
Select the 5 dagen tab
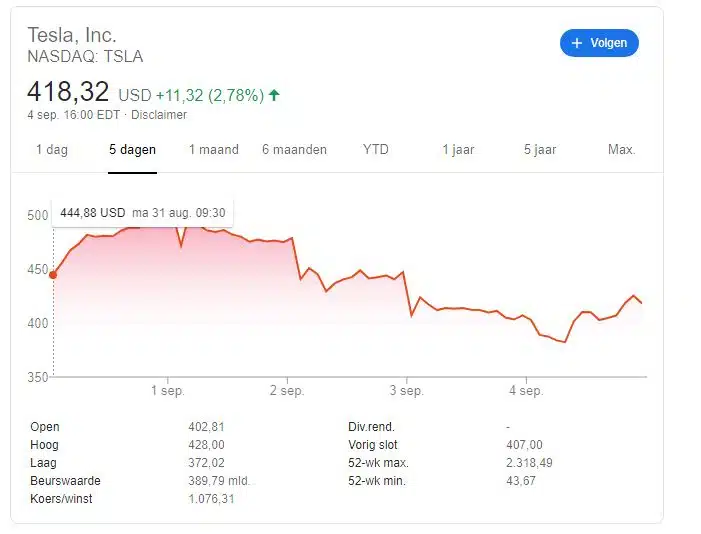coord(132,150)
